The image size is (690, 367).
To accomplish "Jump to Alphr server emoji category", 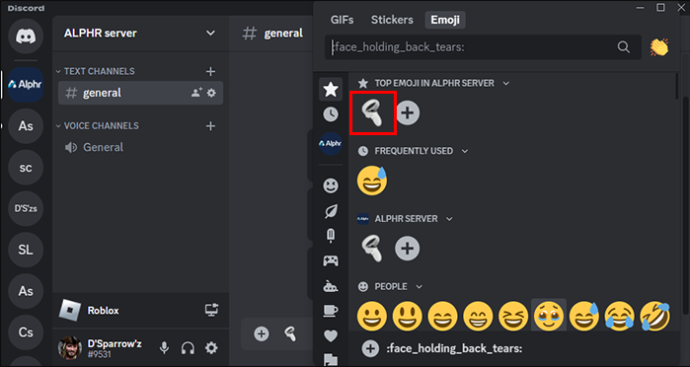I will click(x=330, y=143).
